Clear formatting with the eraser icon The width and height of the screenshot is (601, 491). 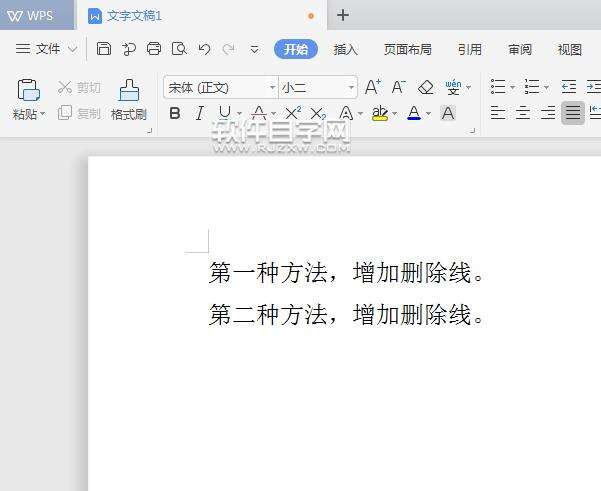(425, 87)
